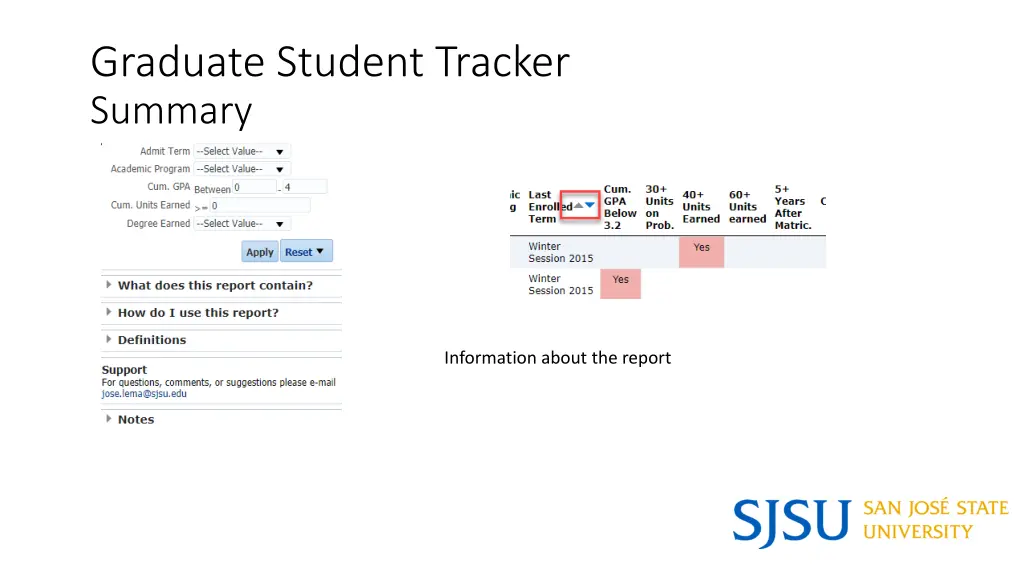Image resolution: width=1024 pixels, height=576 pixels.
Task: Select the Yes cell under Cum. GPA Below 3.2
Action: point(620,284)
